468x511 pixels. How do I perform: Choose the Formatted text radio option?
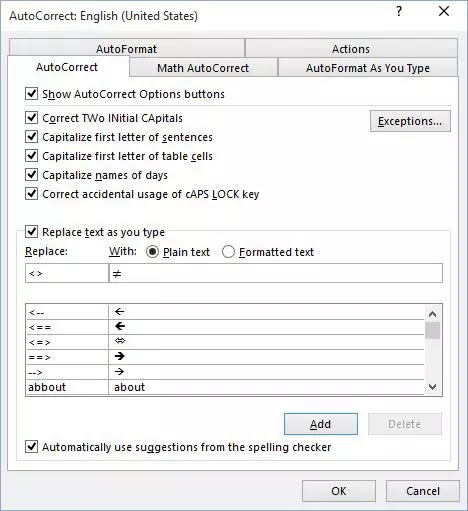point(228,252)
